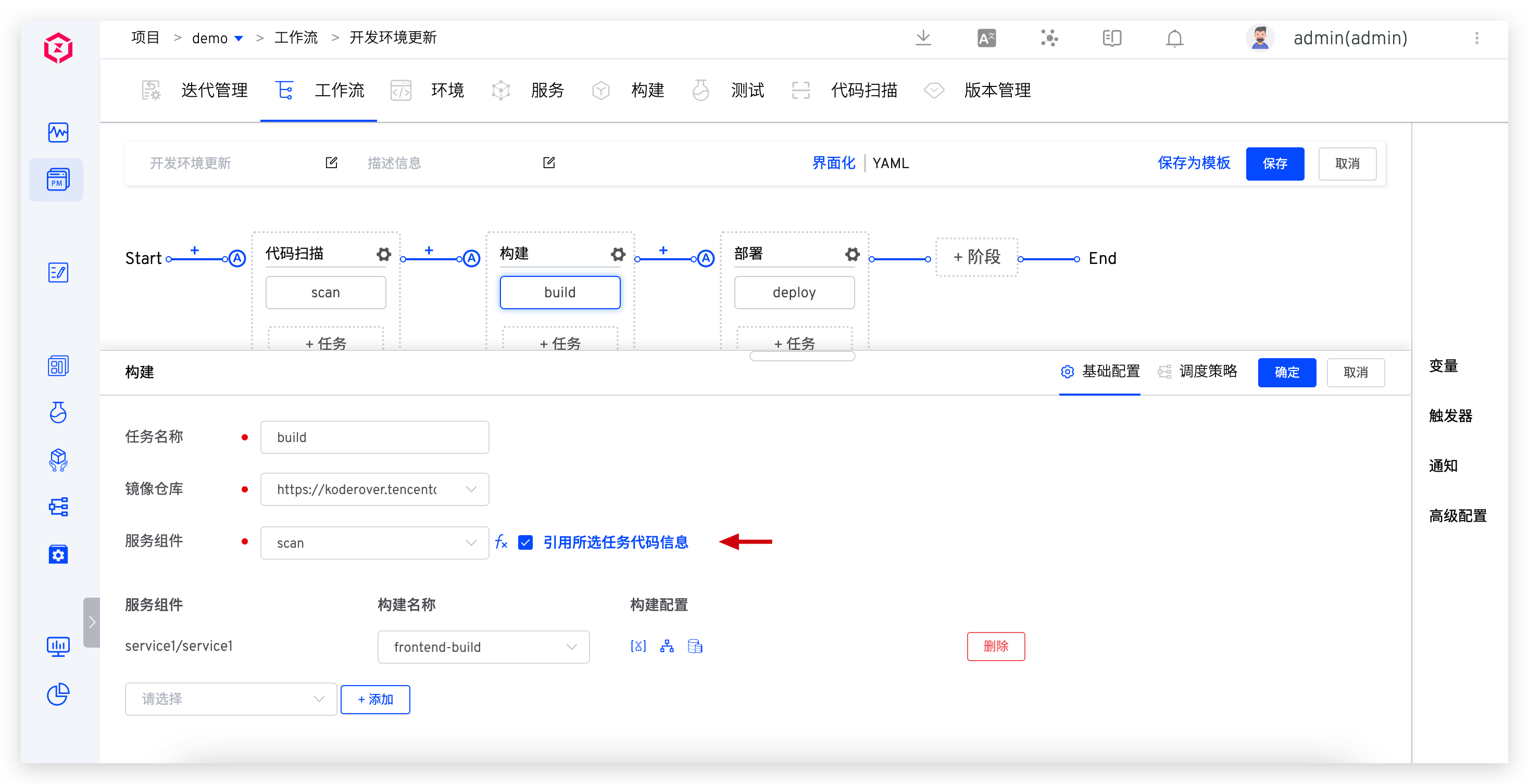Viewport: 1529px width, 784px height.
Task: Open the 触发器 side panel
Action: click(x=1450, y=415)
